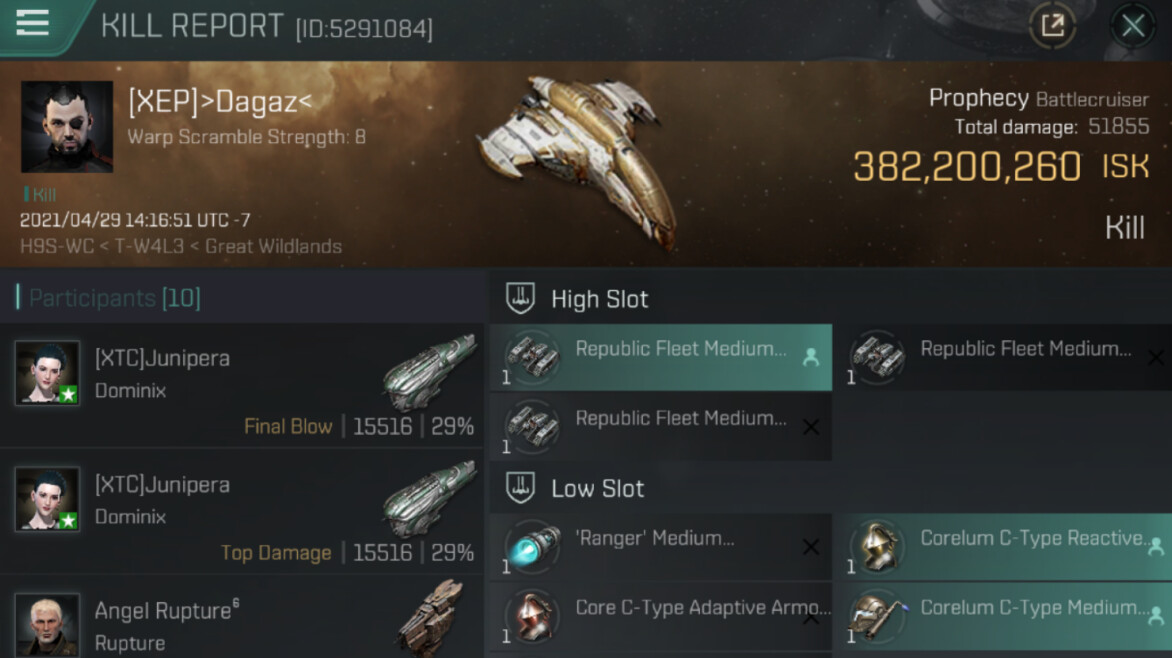The width and height of the screenshot is (1172, 658).
Task: Open the hamburger menu
Action: pos(32,23)
